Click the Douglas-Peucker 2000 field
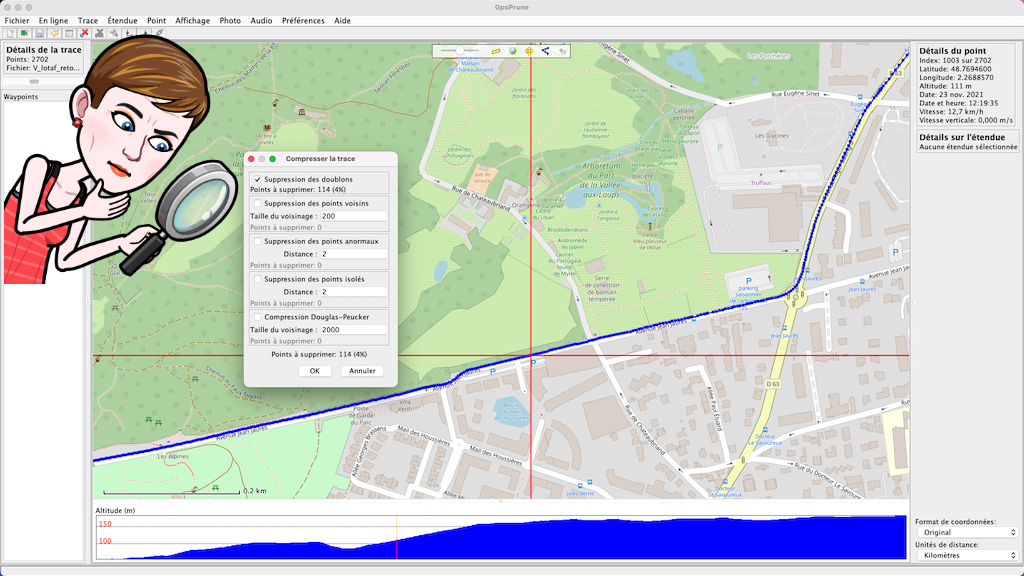This screenshot has height=576, width=1024. point(353,330)
